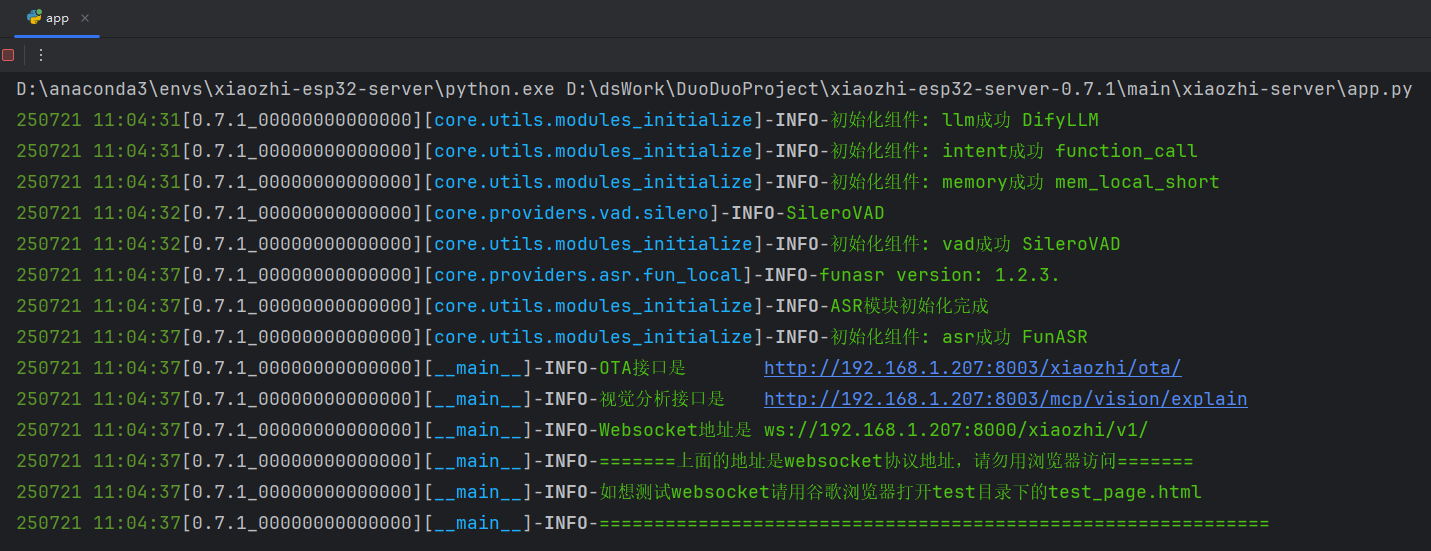This screenshot has height=551, width=1431.
Task: Open the OTA interface link ending in xiaozhi/ota/
Action: click(x=973, y=368)
